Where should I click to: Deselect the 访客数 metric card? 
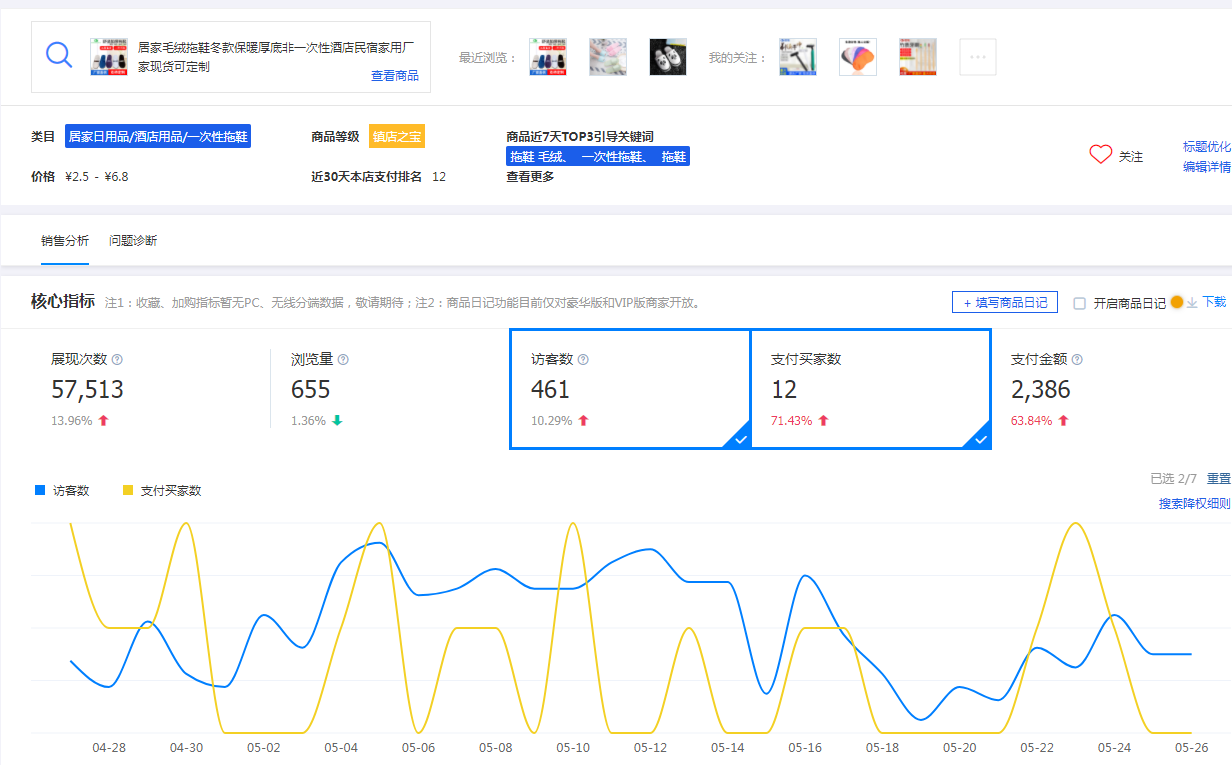(x=630, y=389)
